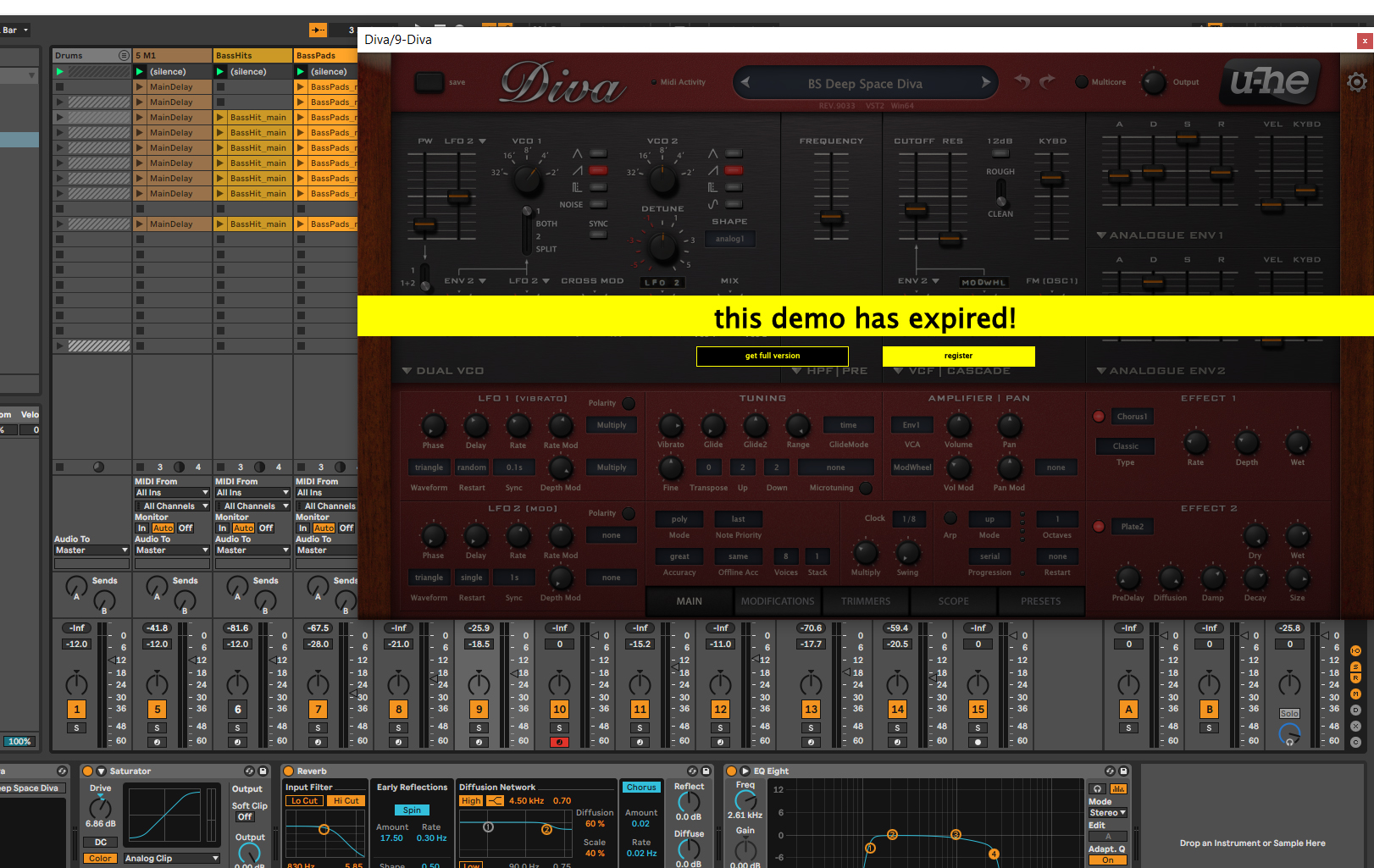Image resolution: width=1374 pixels, height=868 pixels.
Task: Click the Diva redo arrow
Action: 1048,81
